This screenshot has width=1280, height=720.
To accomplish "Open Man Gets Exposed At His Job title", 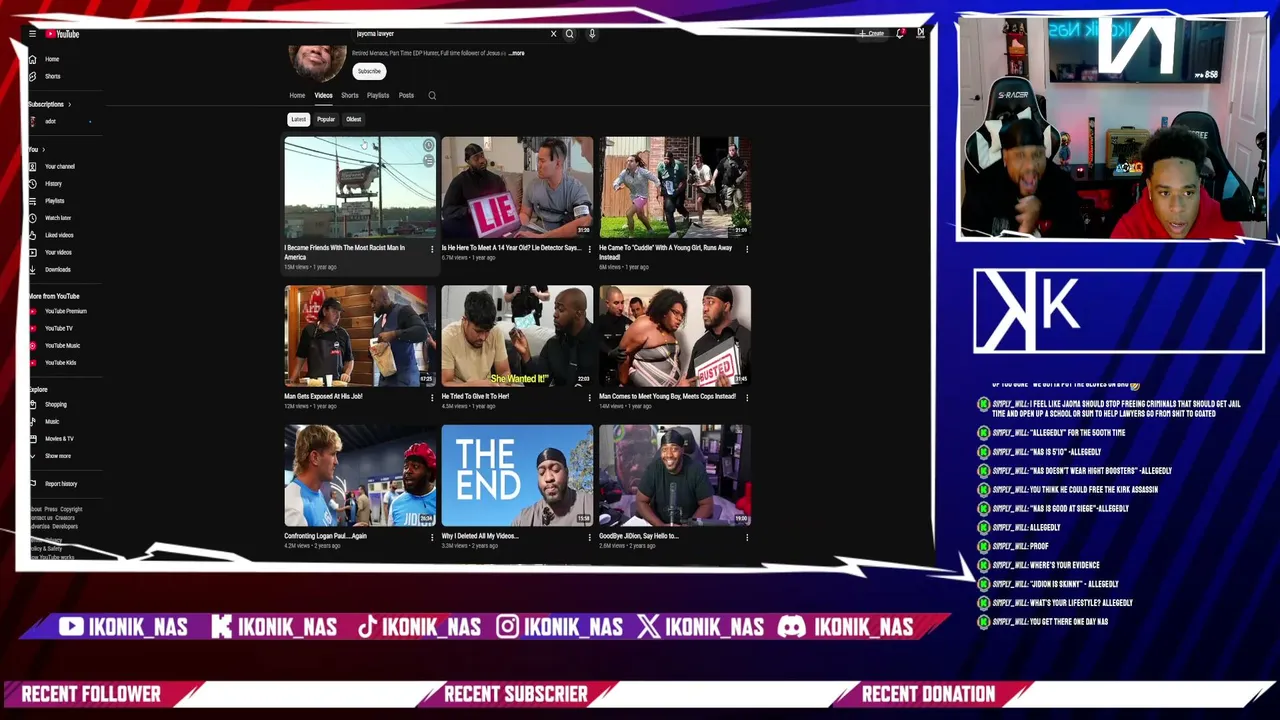I will click(323, 397).
